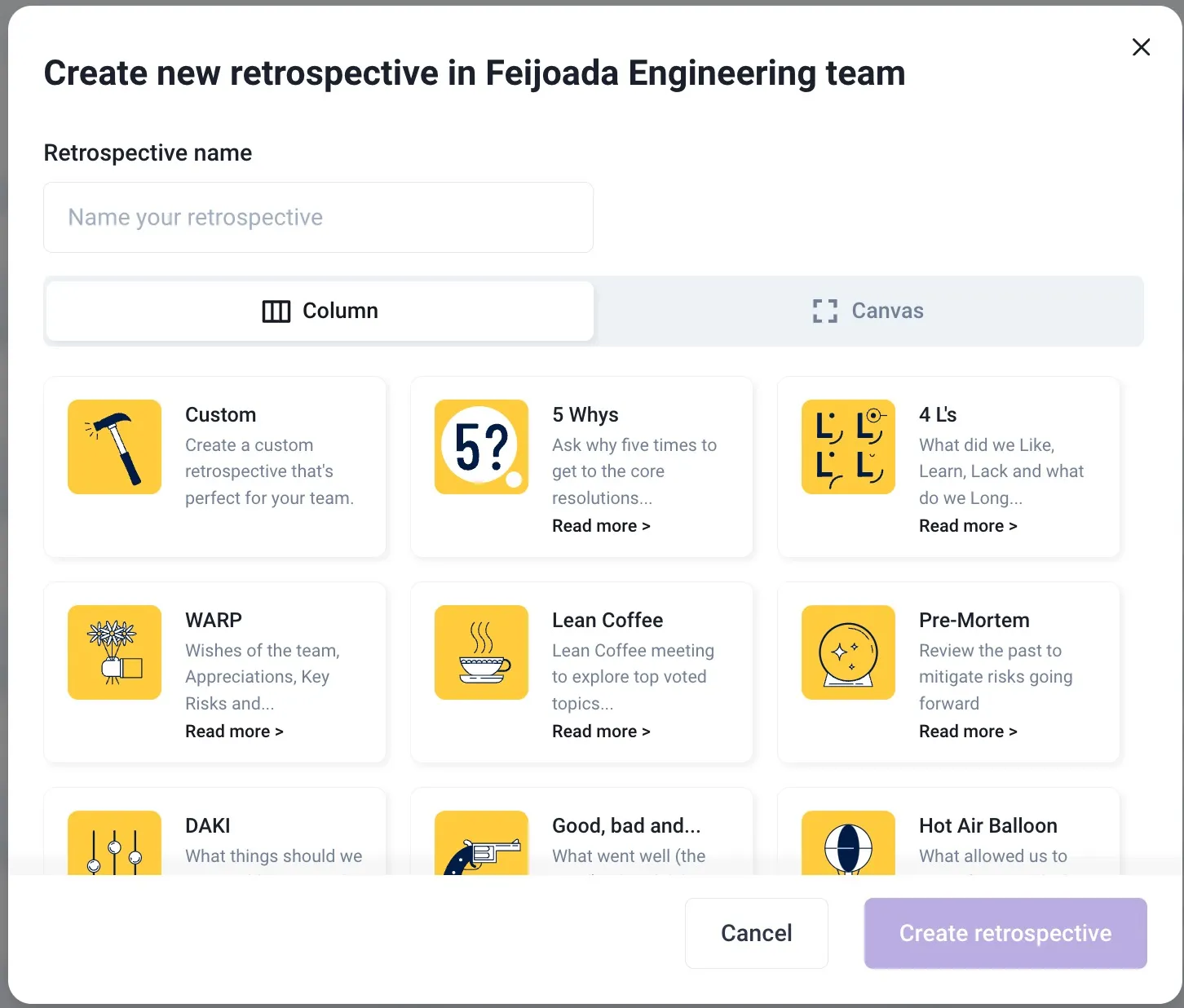Click the Name your retrospective field

click(318, 217)
